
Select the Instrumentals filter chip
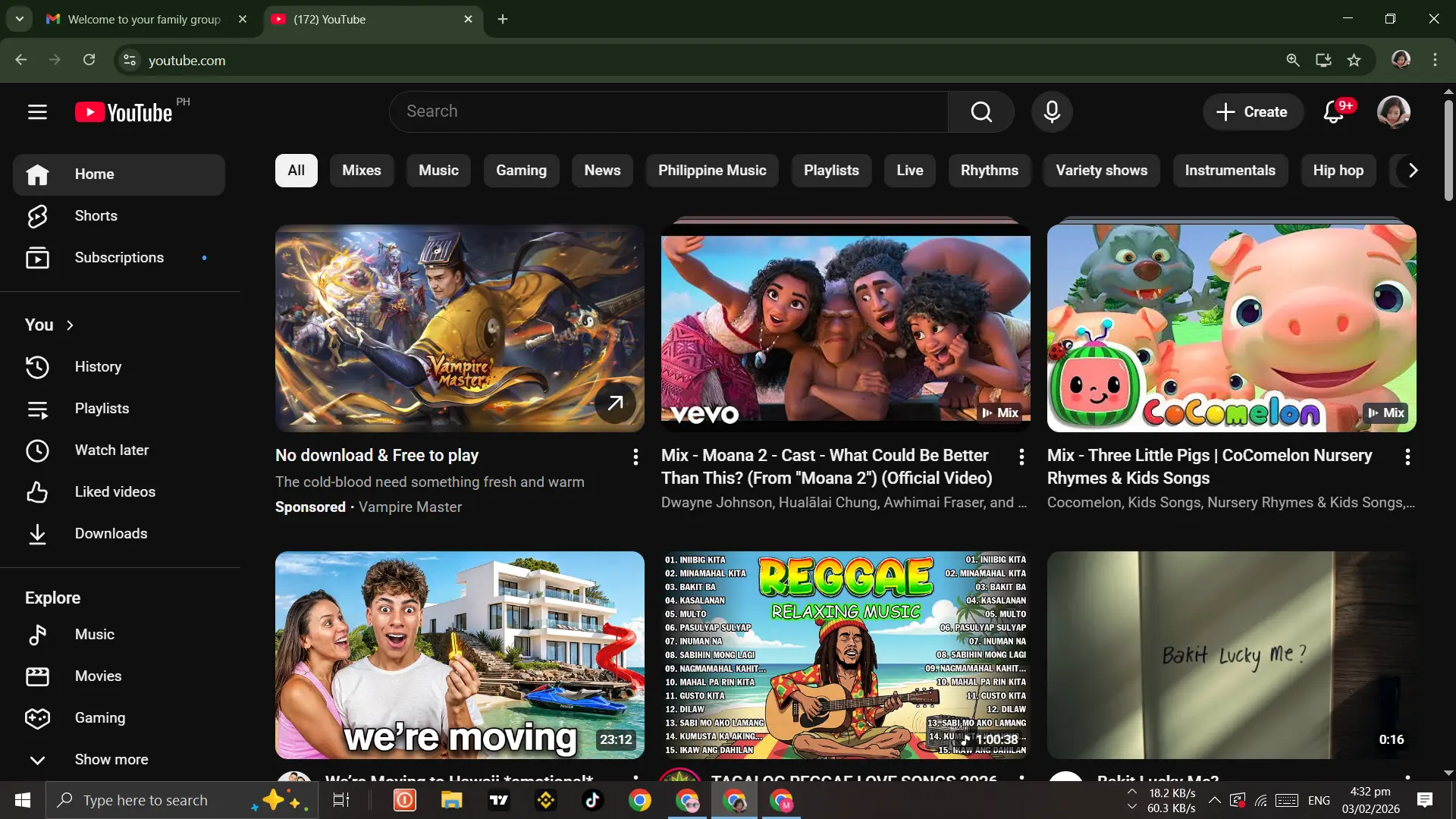1230,171
